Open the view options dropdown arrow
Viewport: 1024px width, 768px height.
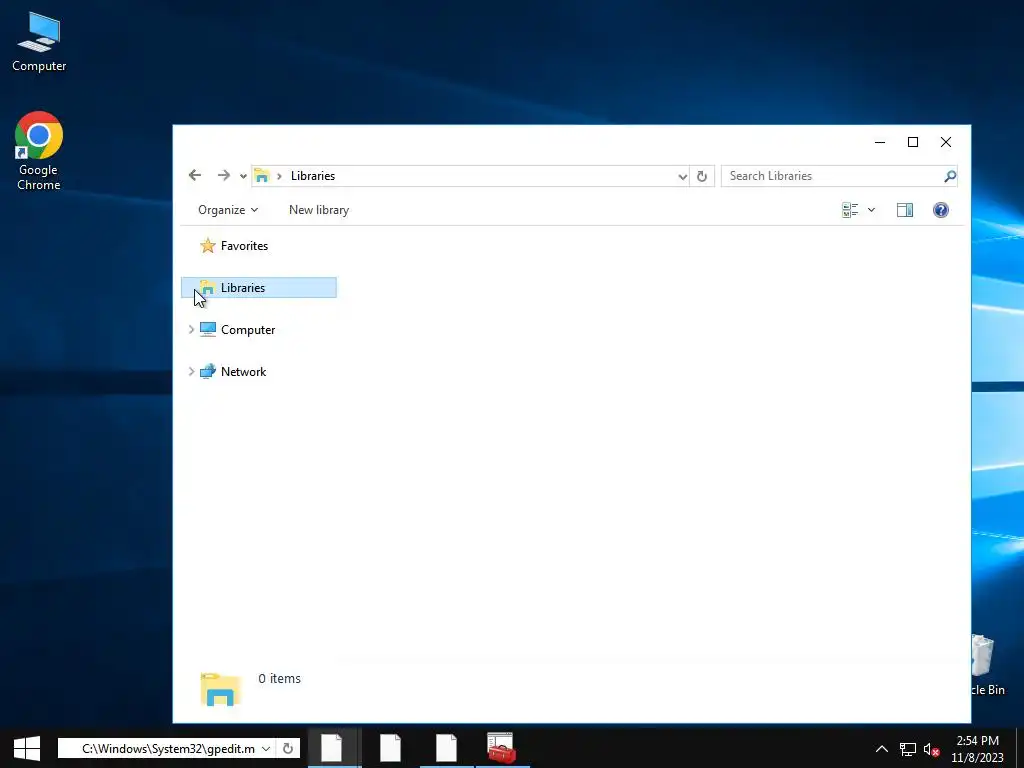pyautogui.click(x=871, y=210)
